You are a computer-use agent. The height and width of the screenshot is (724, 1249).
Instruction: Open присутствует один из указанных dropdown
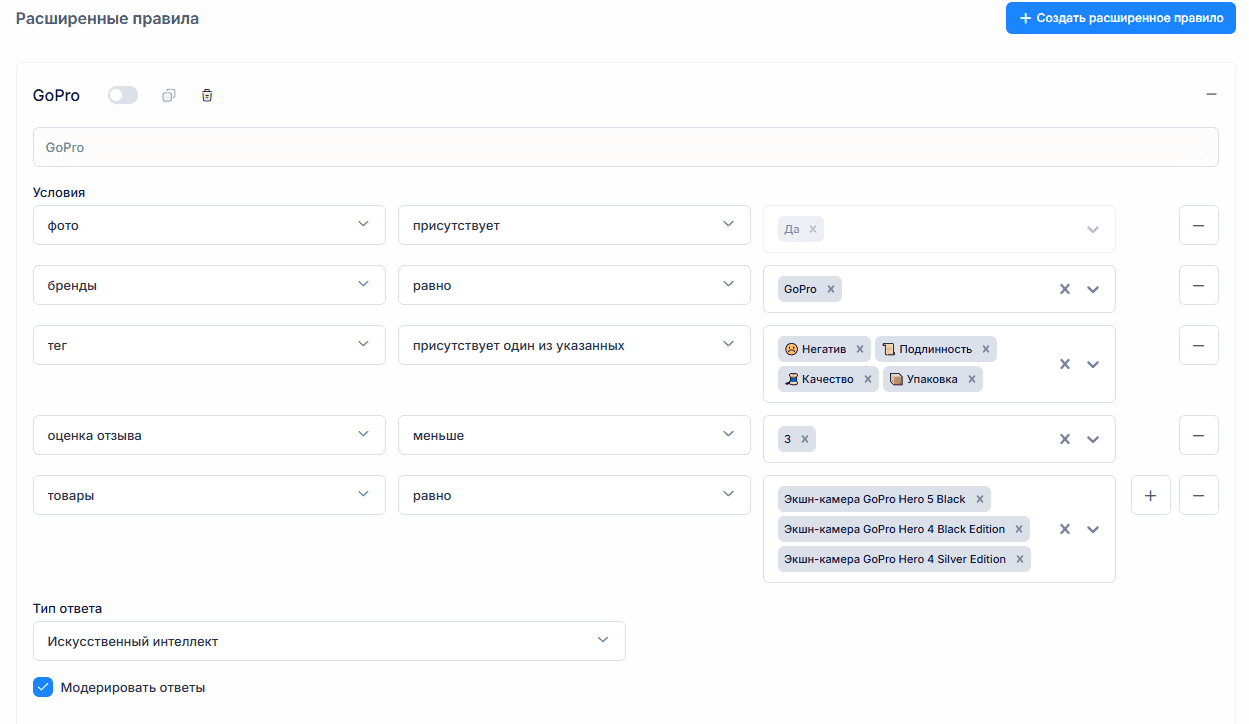tap(574, 345)
